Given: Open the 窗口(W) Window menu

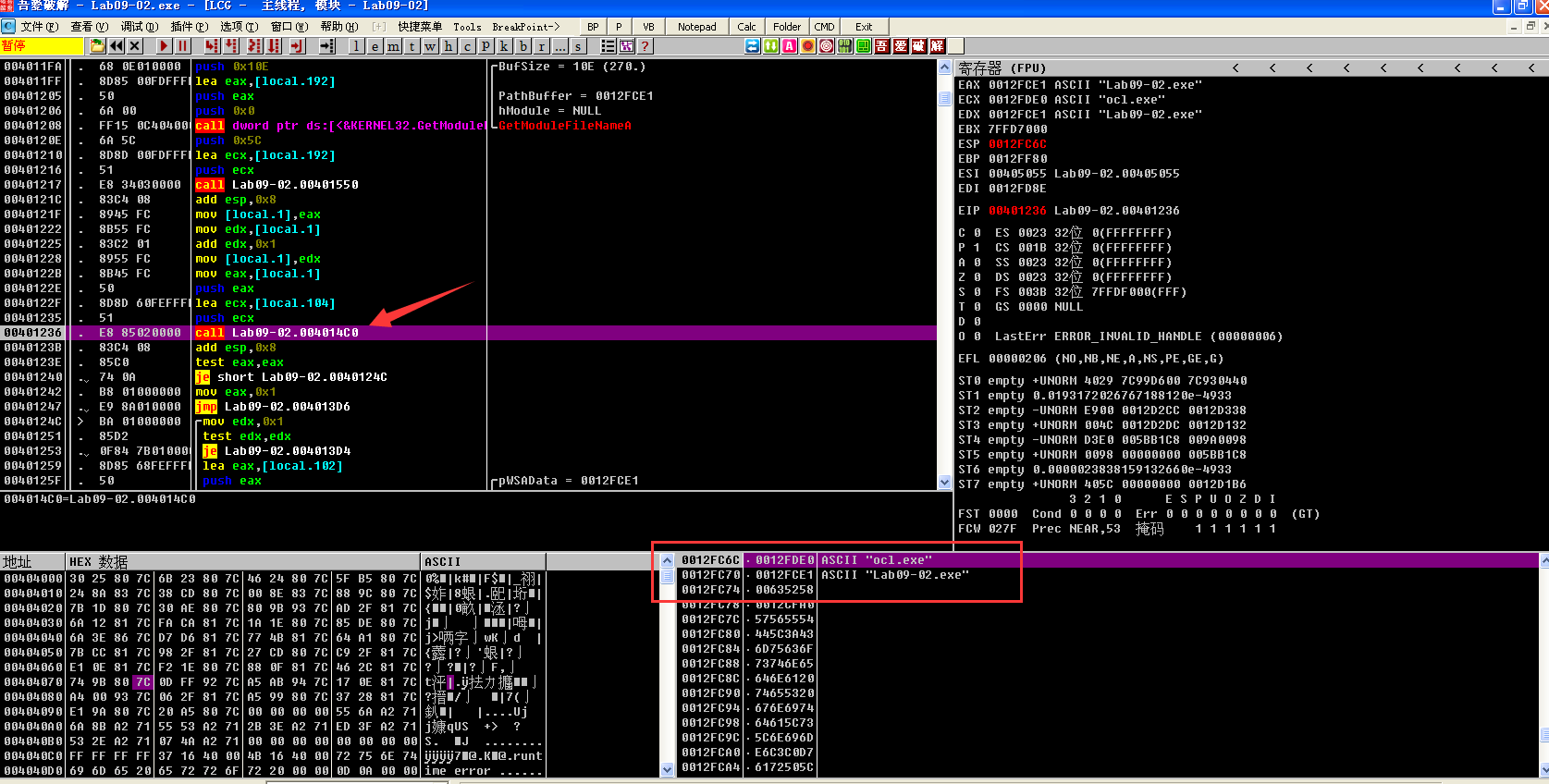Looking at the screenshot, I should pos(289,27).
